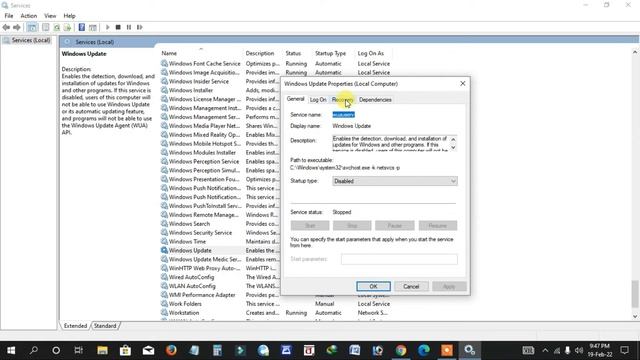Open the View menu
The height and width of the screenshot is (360, 640).
(50, 16)
